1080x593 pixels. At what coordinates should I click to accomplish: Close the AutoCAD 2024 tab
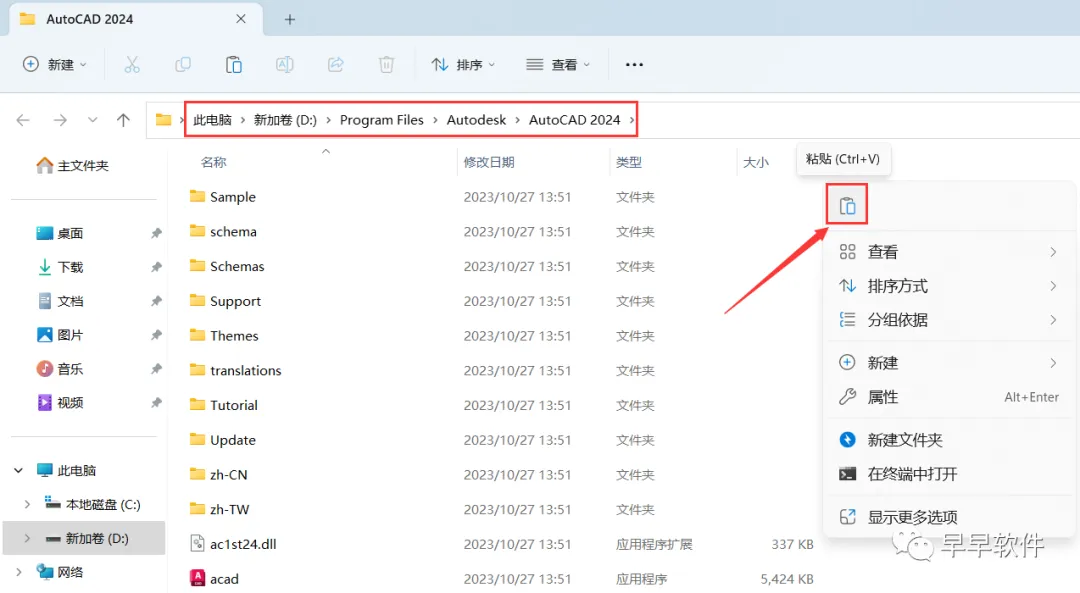coord(240,19)
